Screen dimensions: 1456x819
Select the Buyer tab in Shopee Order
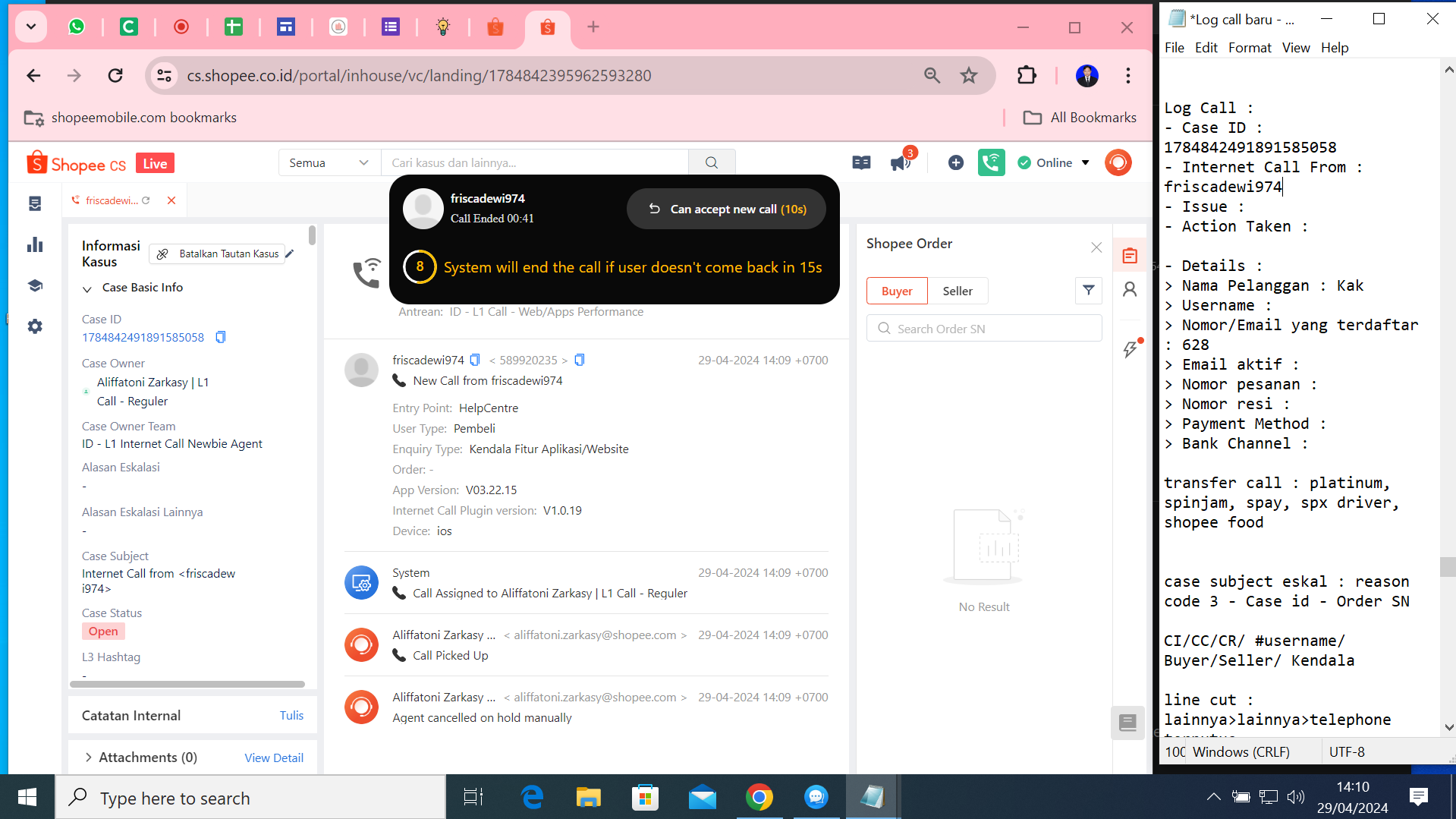click(x=897, y=291)
